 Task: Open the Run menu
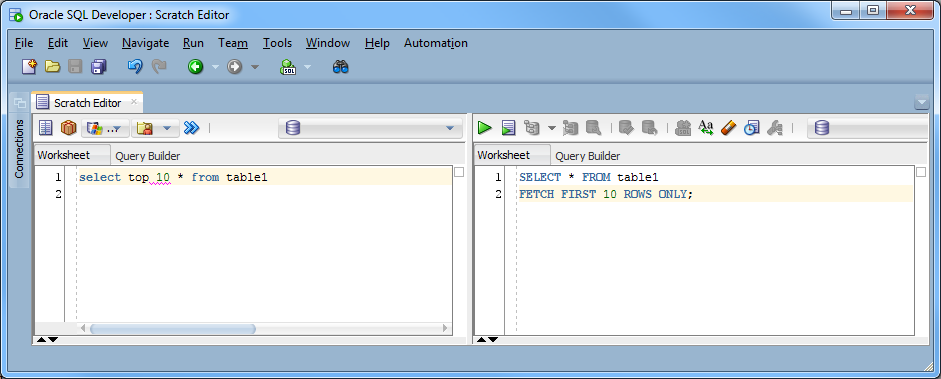click(193, 43)
